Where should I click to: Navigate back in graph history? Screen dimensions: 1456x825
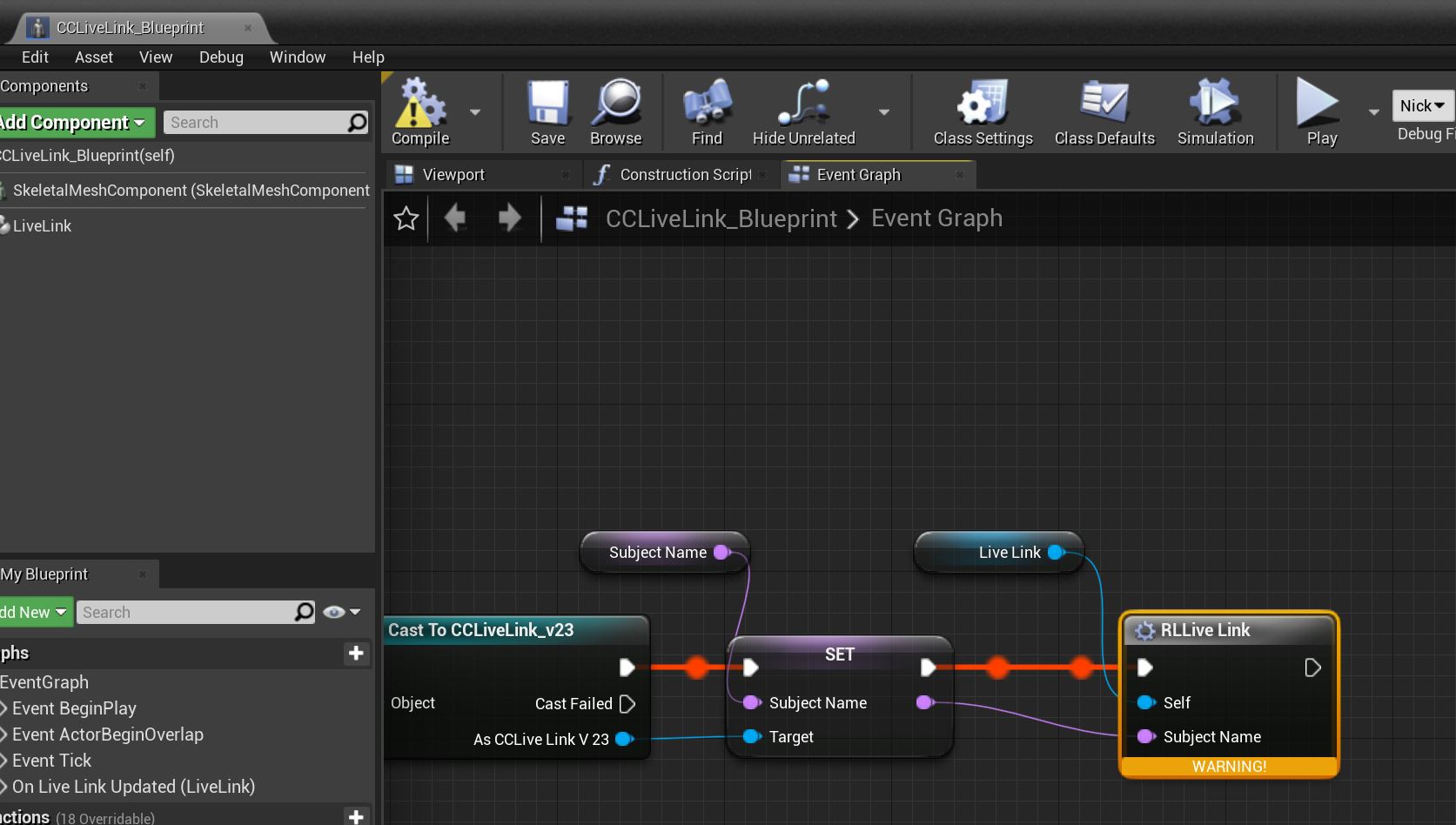pos(455,218)
